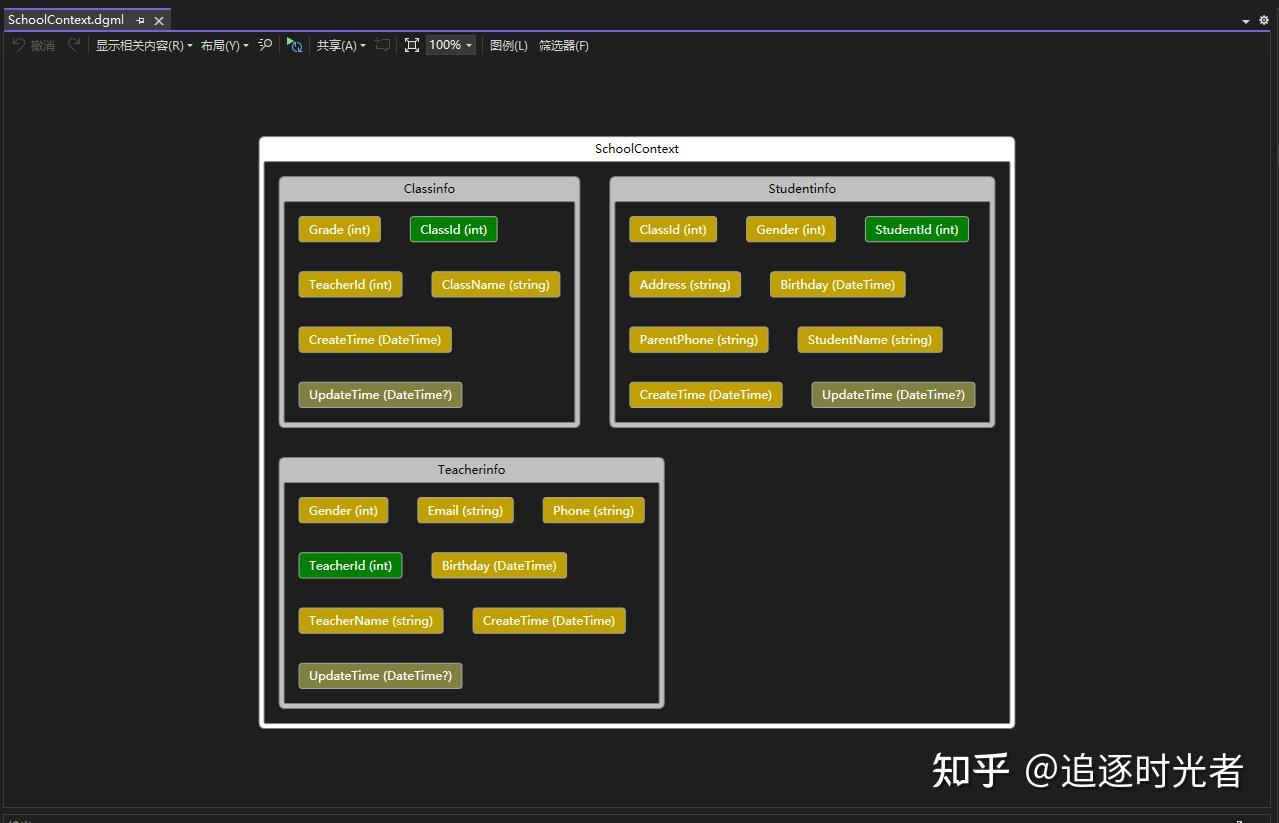This screenshot has height=823, width=1279.
Task: Open the 显示相关内容(R) dropdown
Action: (141, 45)
